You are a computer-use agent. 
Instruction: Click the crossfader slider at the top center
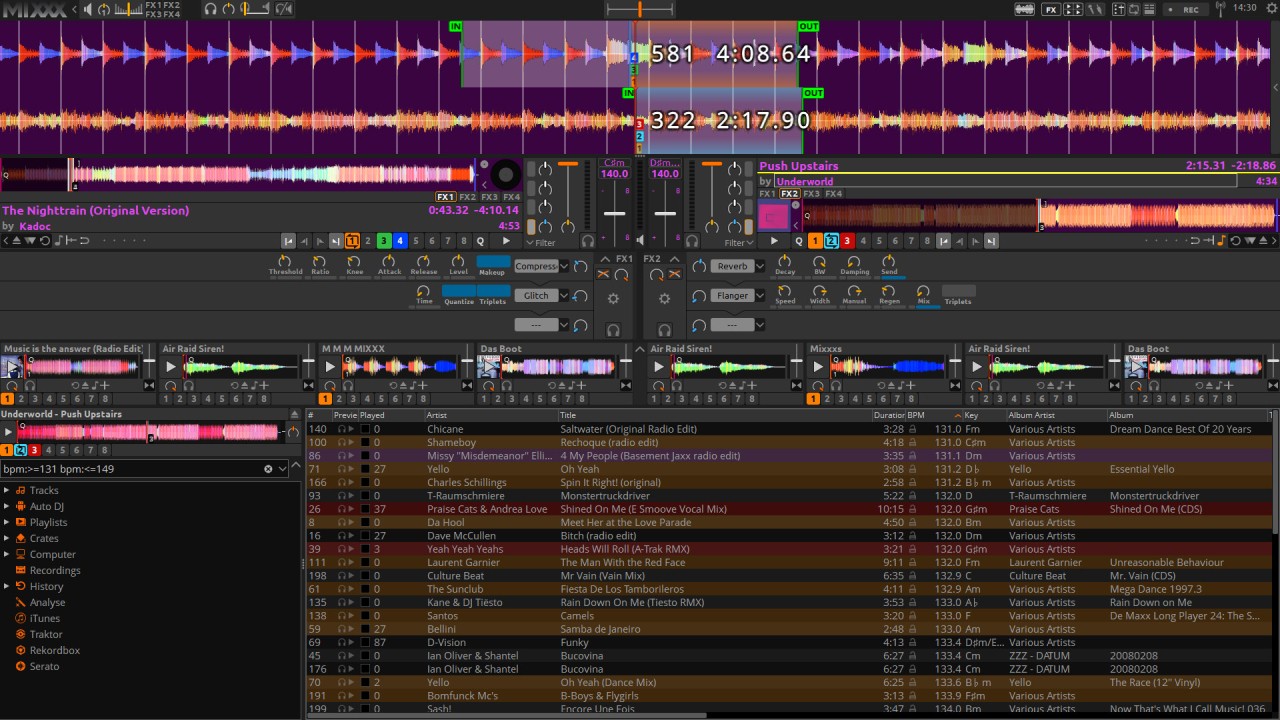[x=639, y=9]
